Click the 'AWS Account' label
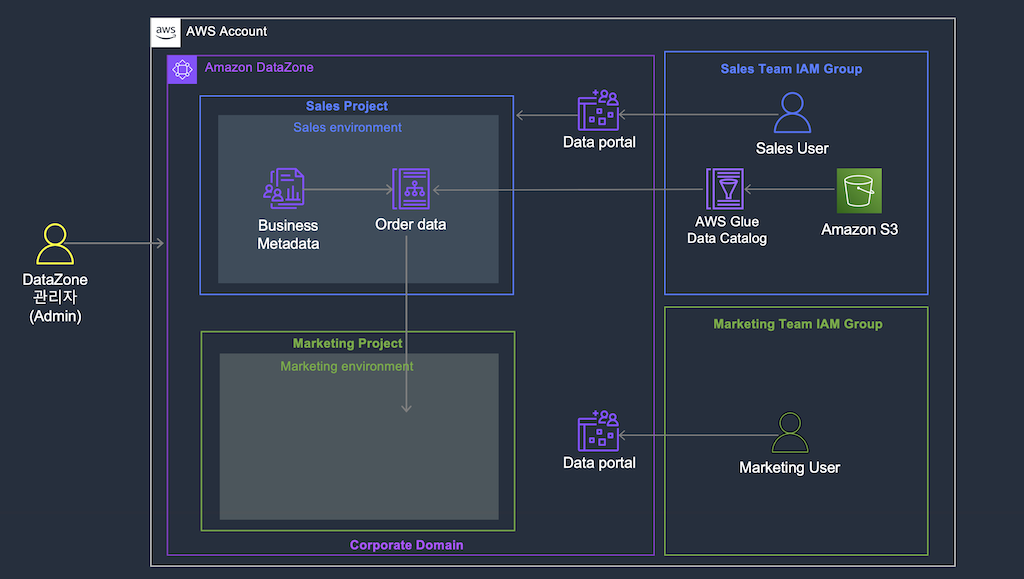Screen dimensions: 1024x579 (226, 31)
